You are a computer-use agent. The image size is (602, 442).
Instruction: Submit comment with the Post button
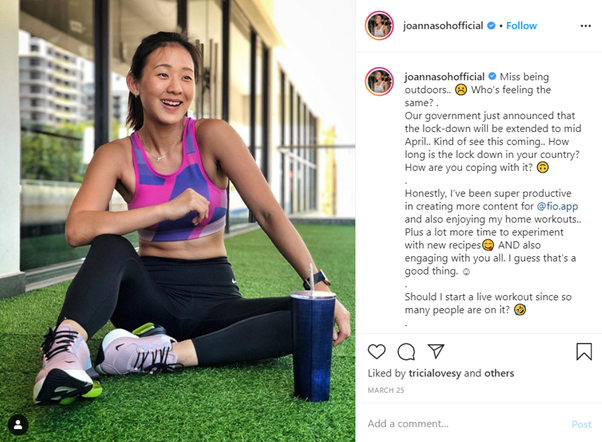(x=582, y=424)
